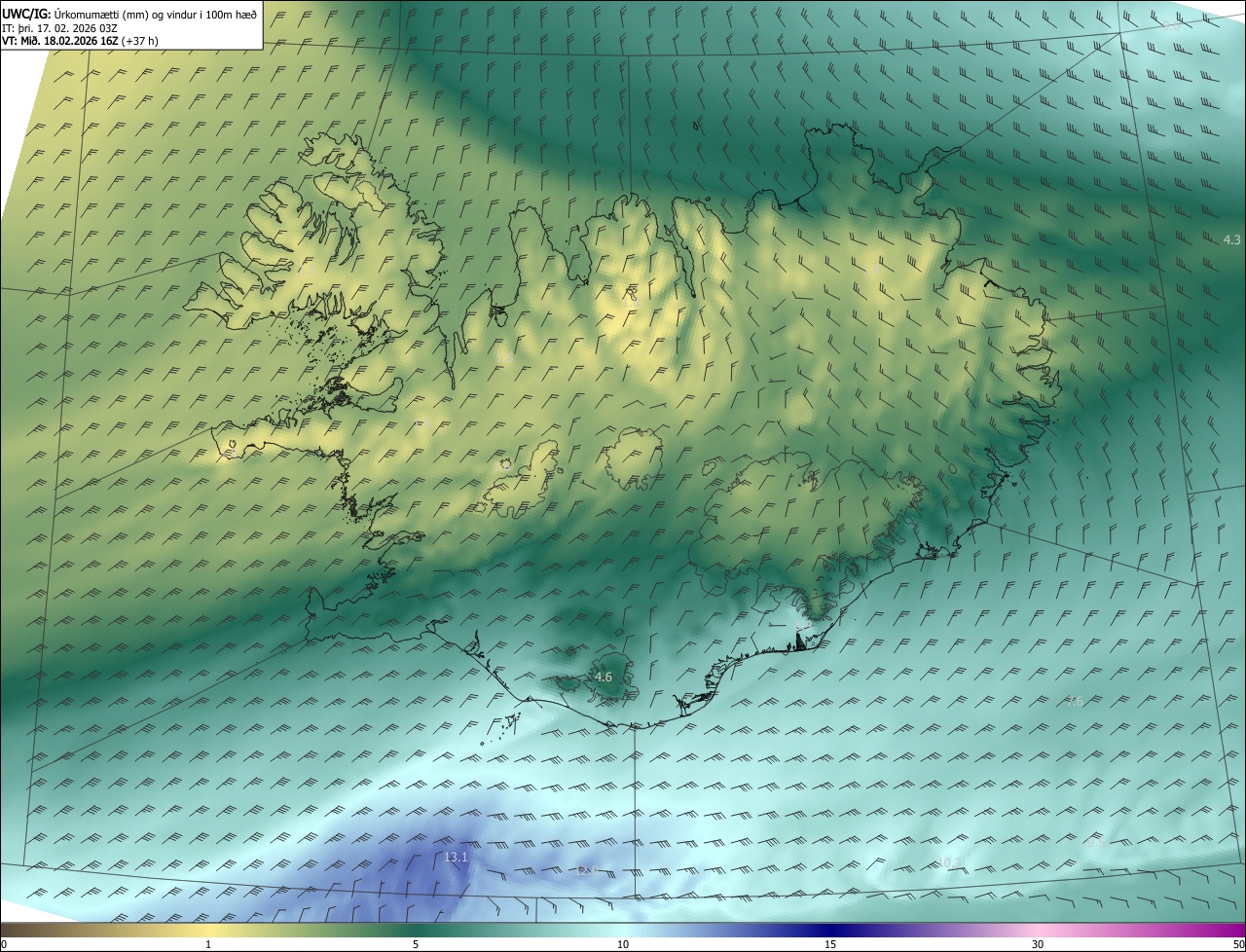Click the "13.1" maximum value label
Image resolution: width=1246 pixels, height=952 pixels.
(456, 857)
